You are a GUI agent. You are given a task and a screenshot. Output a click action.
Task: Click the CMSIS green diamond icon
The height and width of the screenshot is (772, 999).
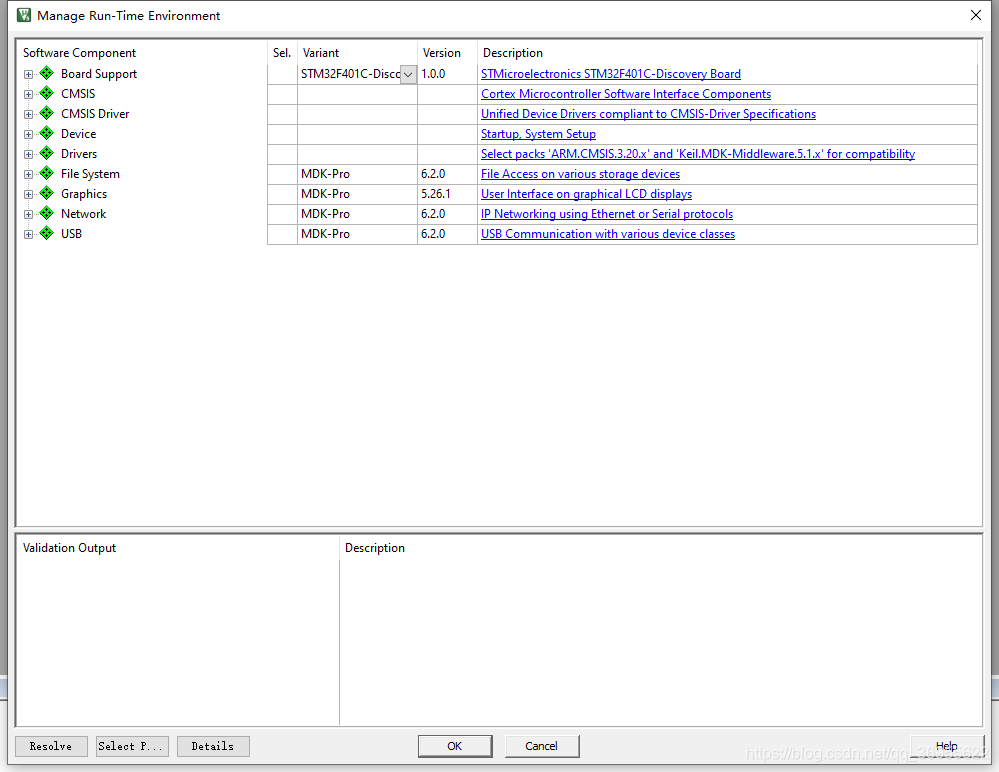pyautogui.click(x=47, y=94)
